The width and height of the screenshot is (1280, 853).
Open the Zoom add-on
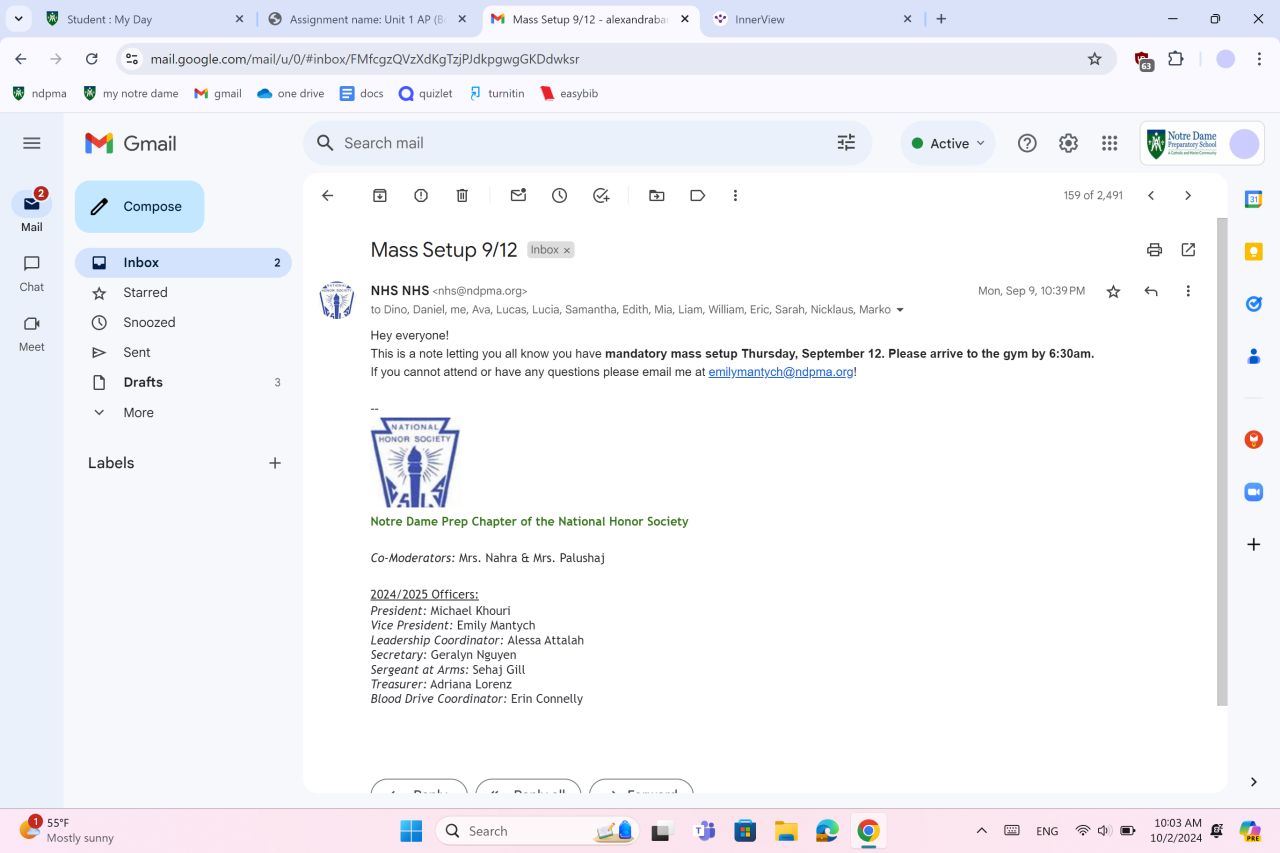tap(1253, 492)
